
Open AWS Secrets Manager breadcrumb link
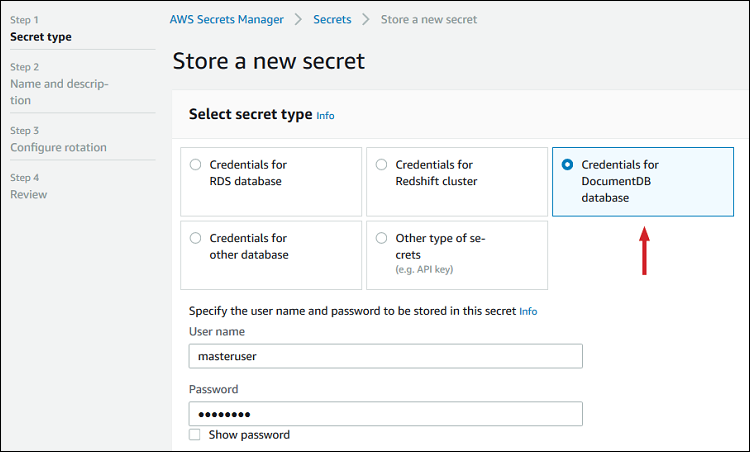coord(227,20)
